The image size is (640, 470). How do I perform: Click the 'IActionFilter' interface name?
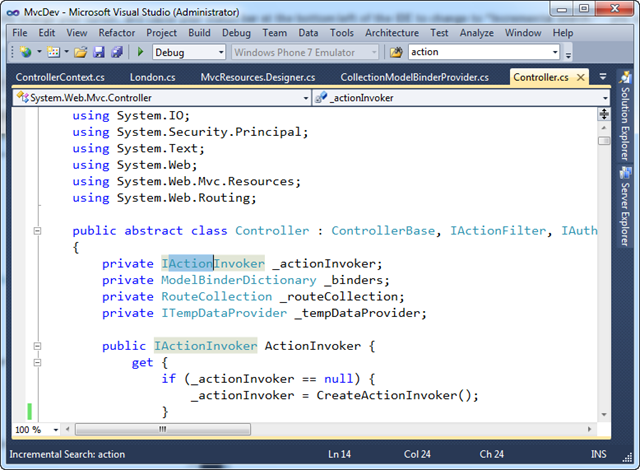pyautogui.click(x=498, y=231)
